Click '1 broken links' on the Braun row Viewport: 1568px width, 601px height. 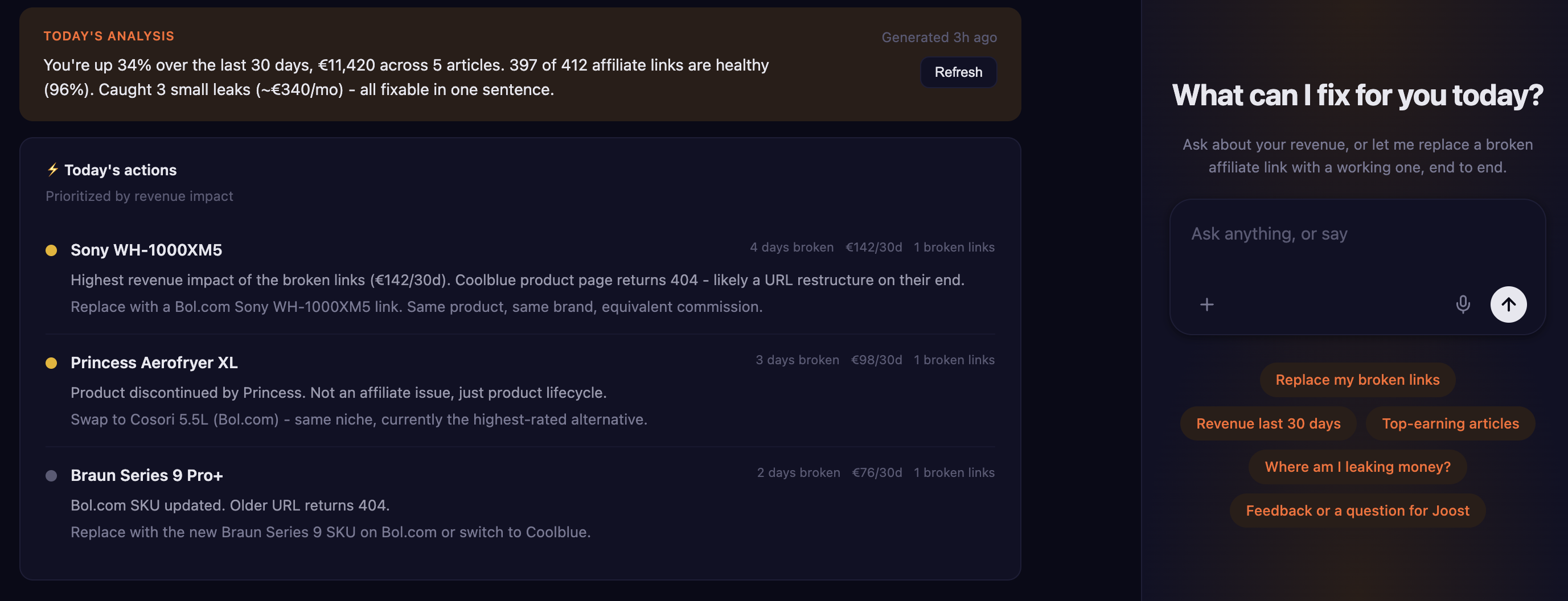point(954,472)
